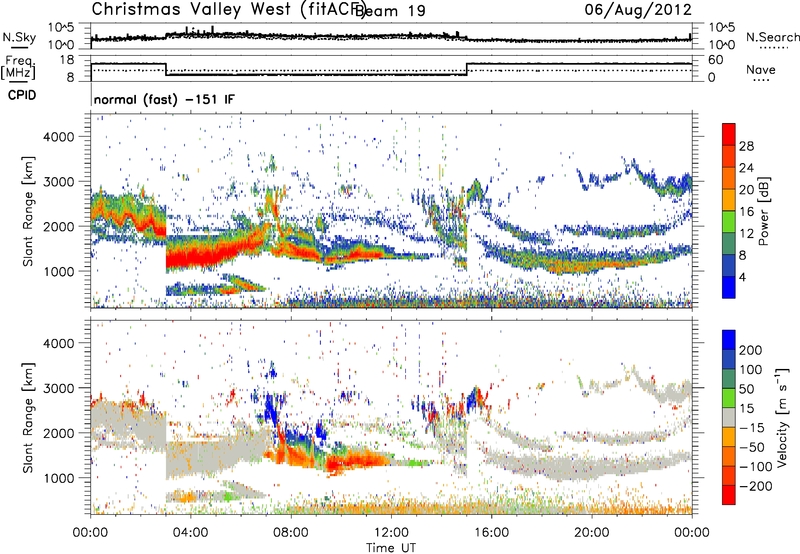Click the '-50' label on Velocity color bar
Screen dimensions: 800x554
point(752,447)
